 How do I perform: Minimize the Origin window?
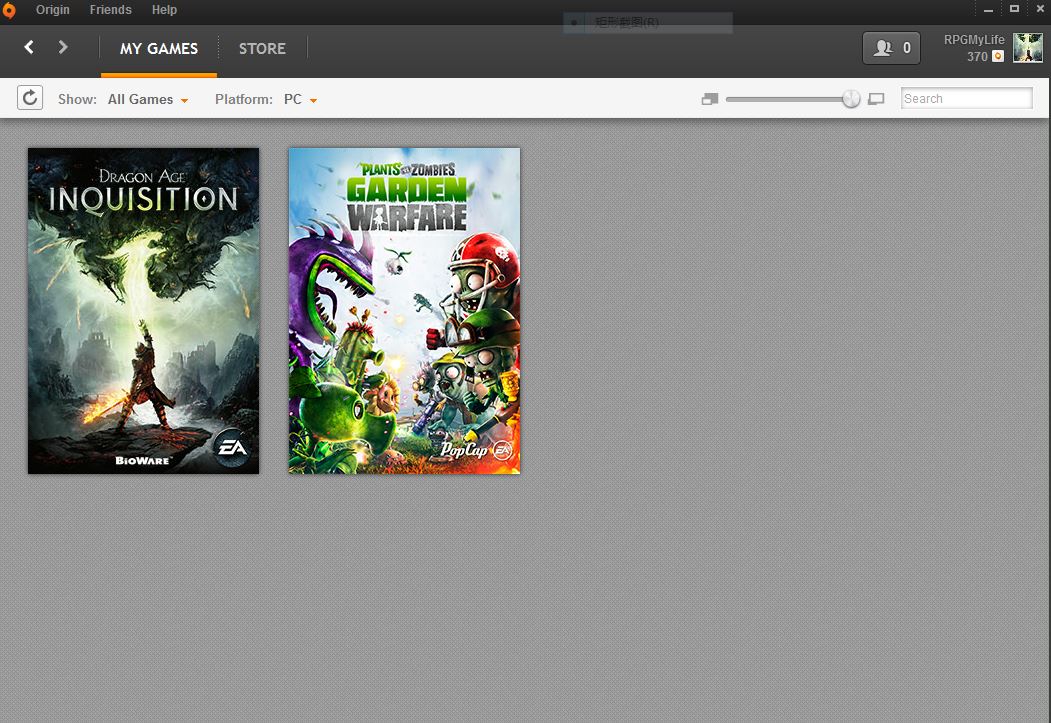[x=988, y=10]
